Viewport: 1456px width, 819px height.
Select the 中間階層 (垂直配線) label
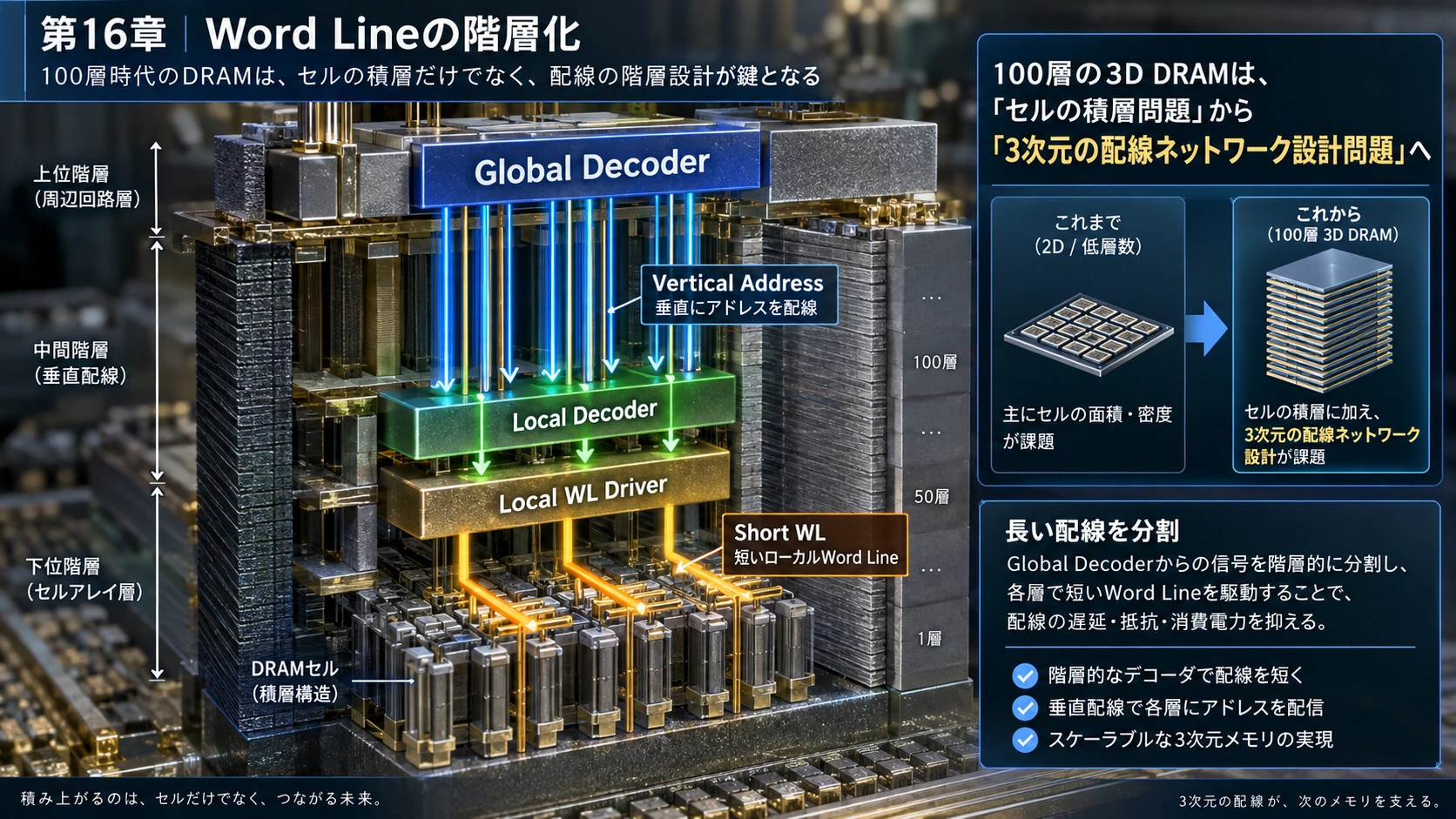(80, 363)
